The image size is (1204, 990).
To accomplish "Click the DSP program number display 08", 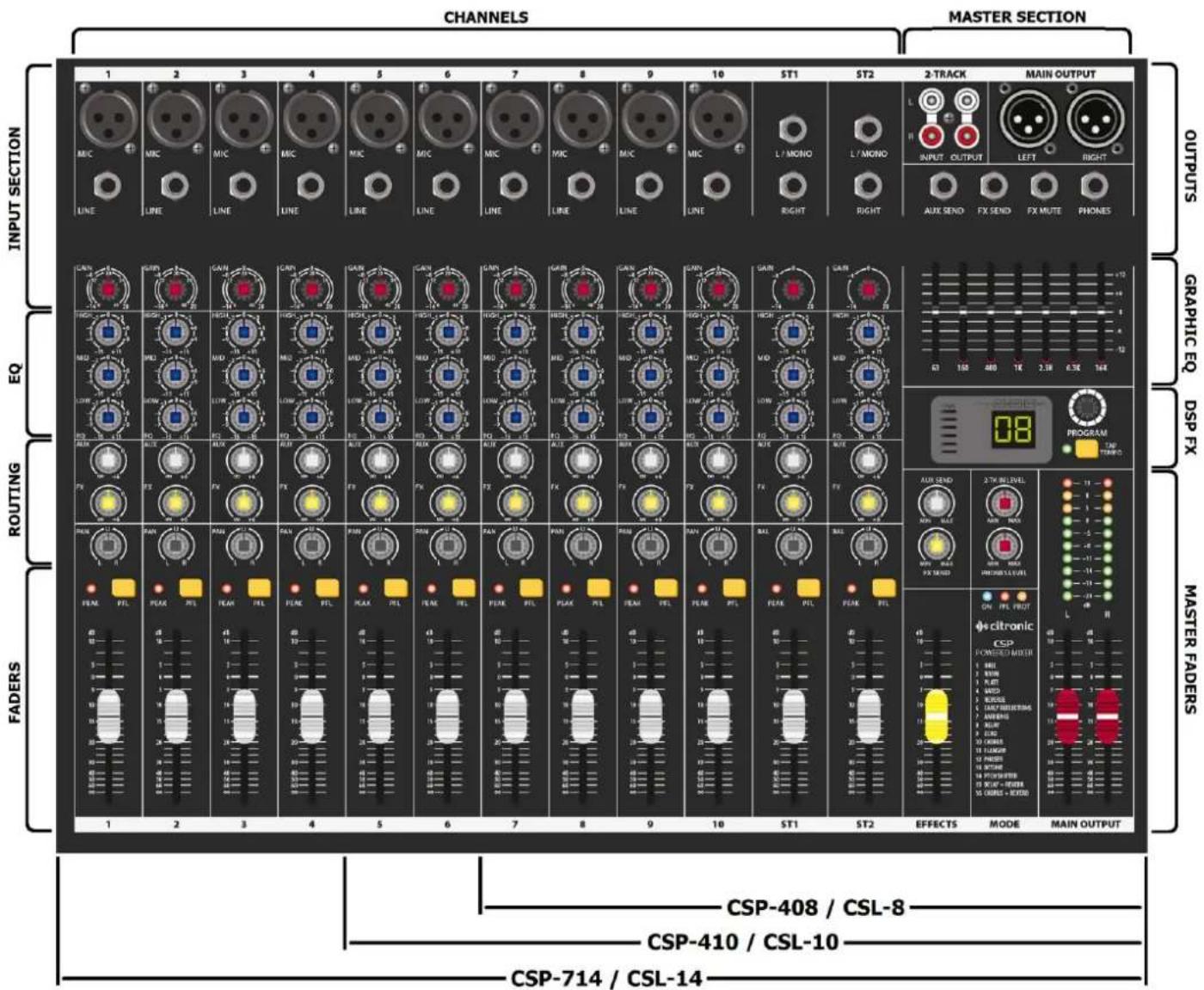I will tap(1013, 428).
